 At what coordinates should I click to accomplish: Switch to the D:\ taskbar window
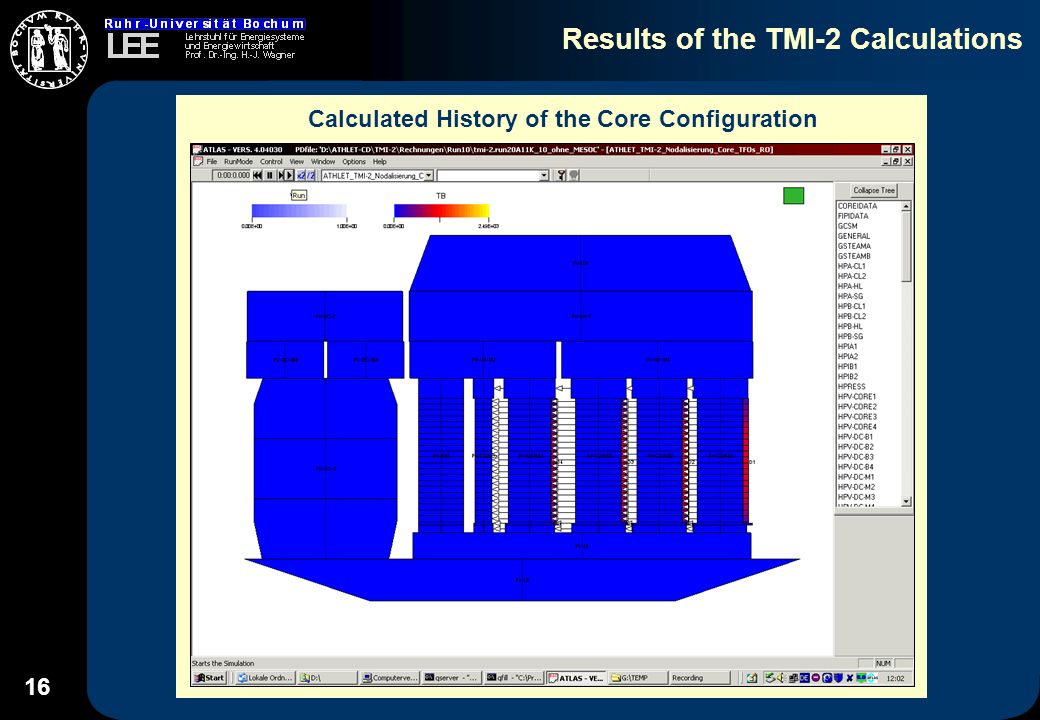tap(326, 678)
